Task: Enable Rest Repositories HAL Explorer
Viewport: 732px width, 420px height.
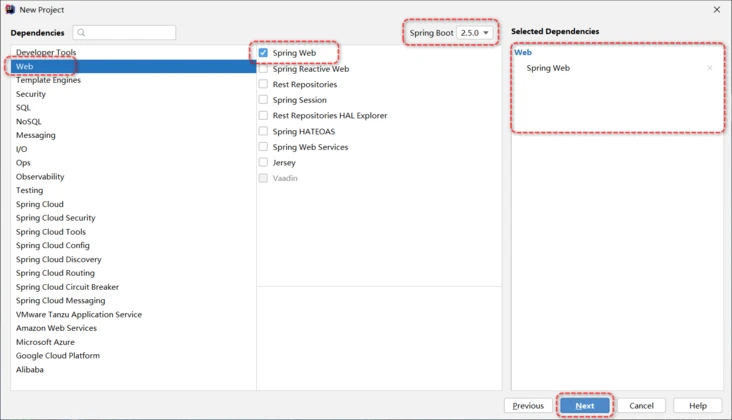Action: click(263, 115)
